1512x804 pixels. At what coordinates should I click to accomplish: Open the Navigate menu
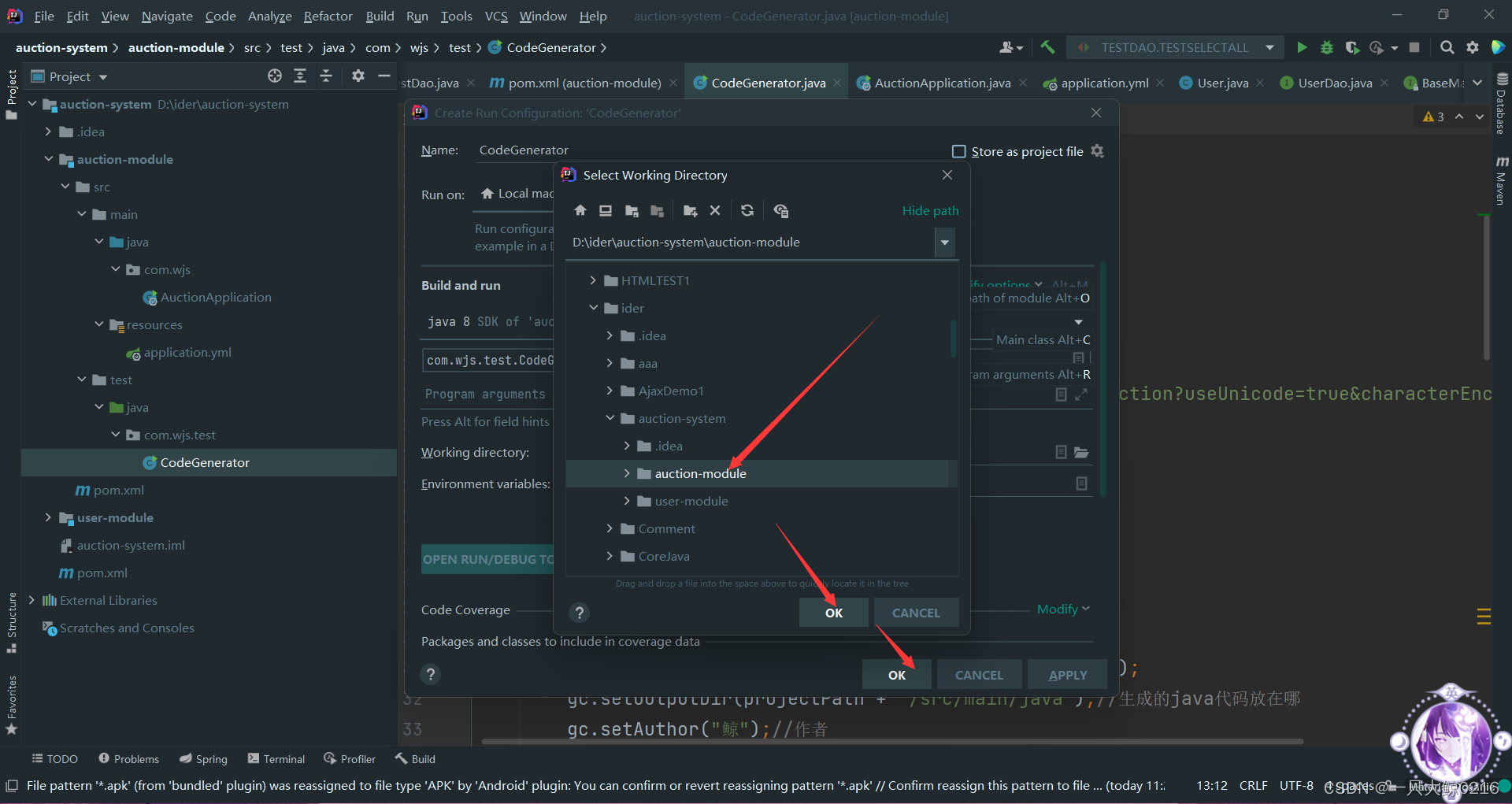pos(167,16)
